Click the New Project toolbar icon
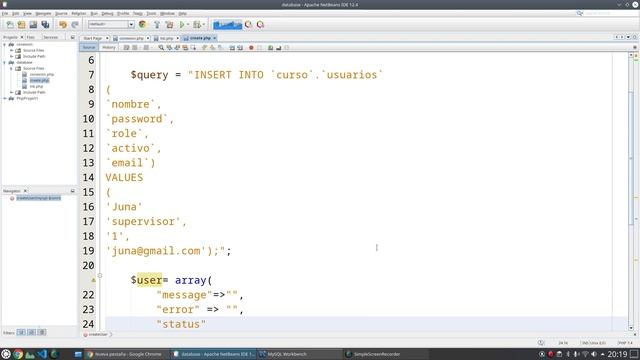640x360 pixels. [21, 24]
